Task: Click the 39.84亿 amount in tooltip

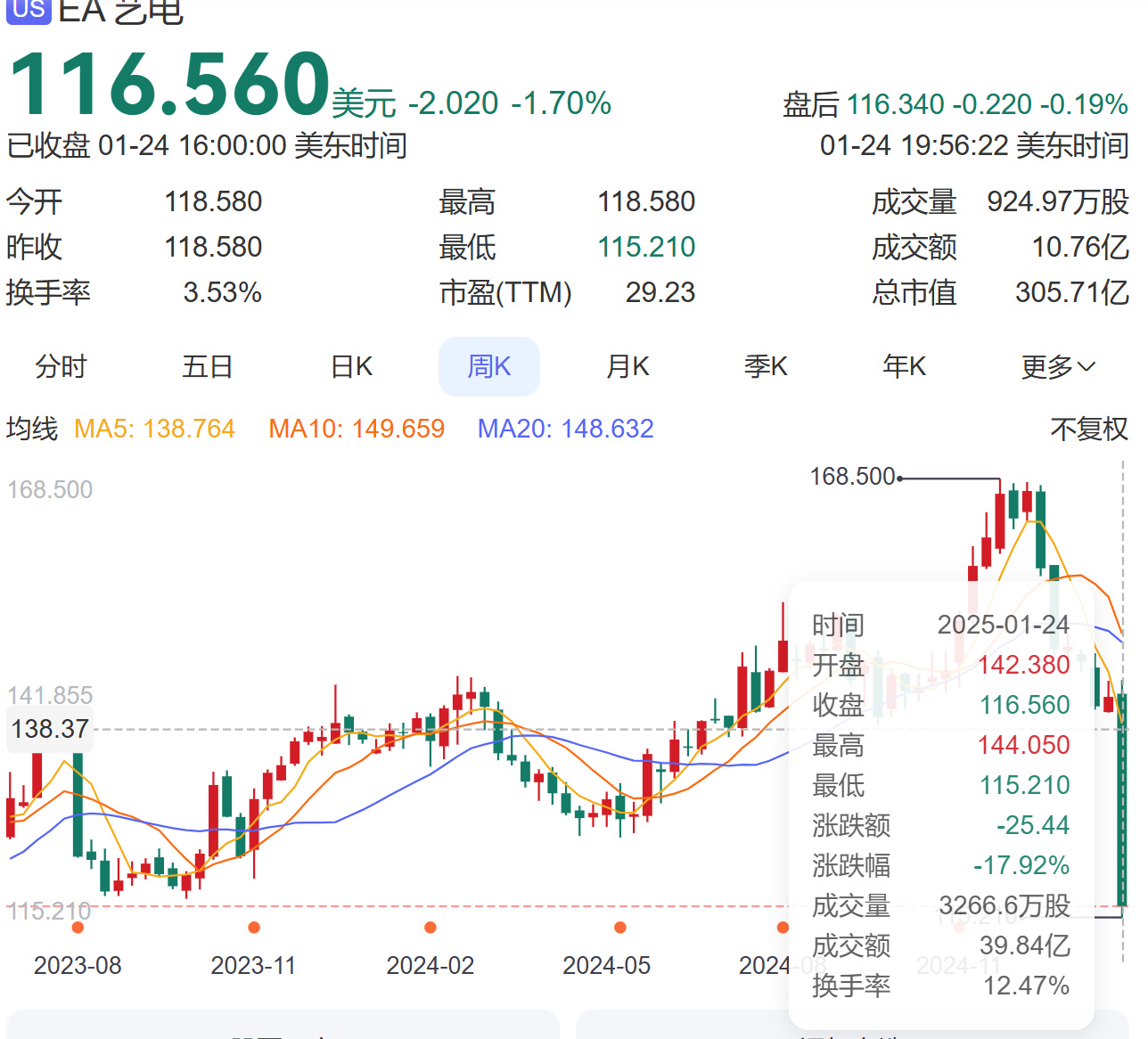Action: [x=1025, y=945]
